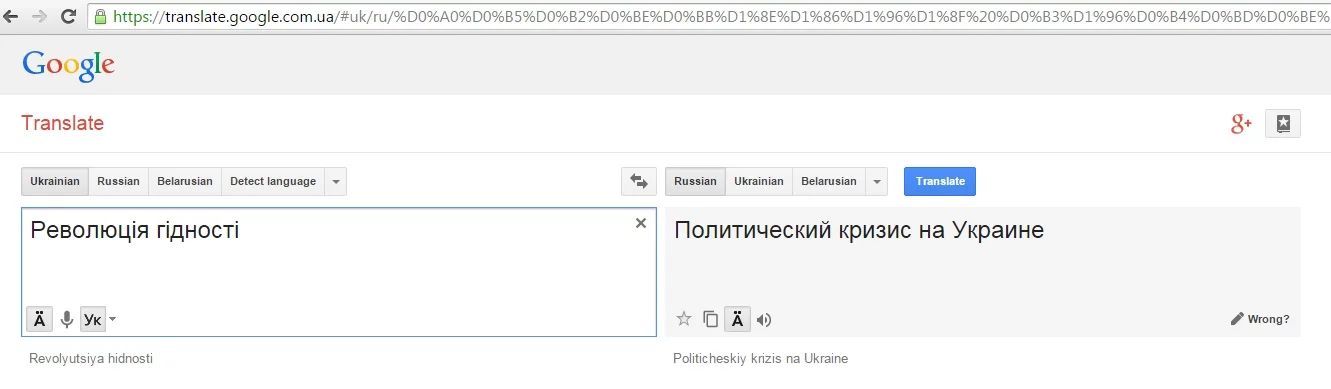Select Belarusian as source language
The height and width of the screenshot is (389, 1331).
click(x=185, y=181)
